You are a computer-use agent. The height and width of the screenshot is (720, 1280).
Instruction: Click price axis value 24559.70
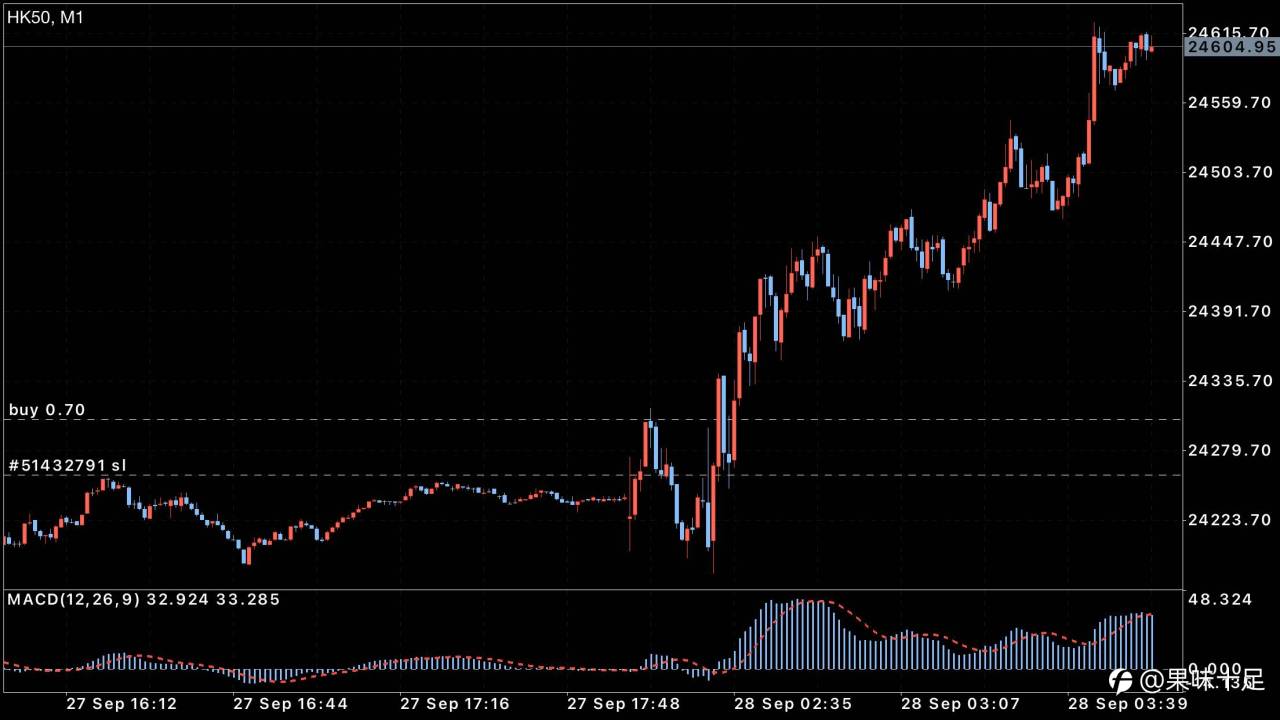coord(1229,102)
